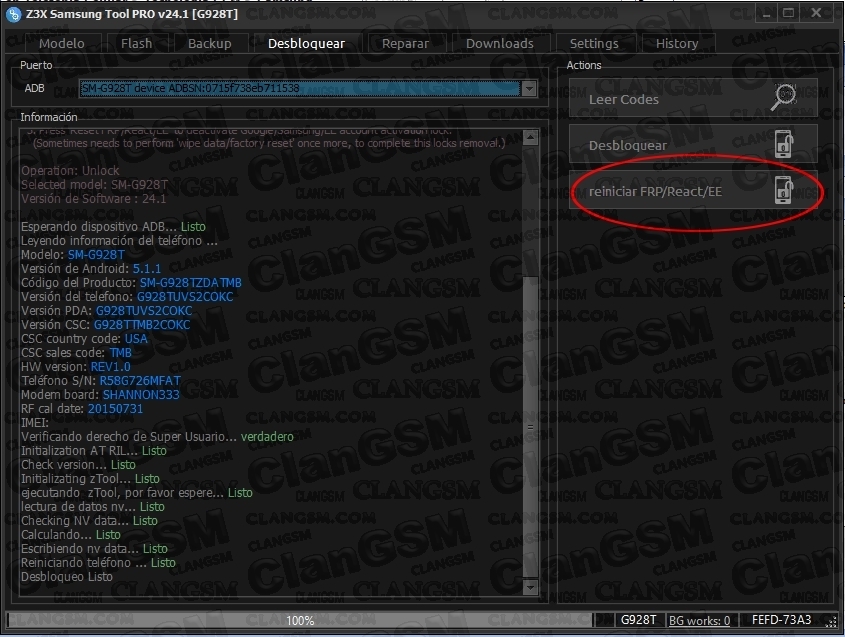The height and width of the screenshot is (637, 845).
Task: Select the Desbloquear tab
Action: (307, 44)
